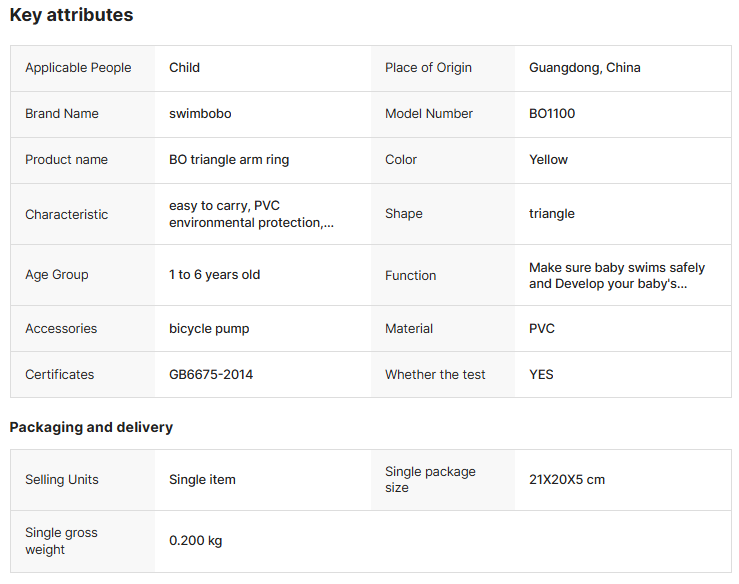Select the BO triangle arm ring value
739x584 pixels.
[229, 160]
